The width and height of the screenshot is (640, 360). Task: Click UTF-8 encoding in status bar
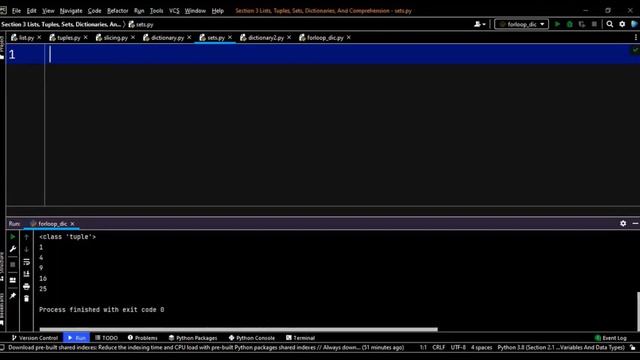(x=458, y=348)
